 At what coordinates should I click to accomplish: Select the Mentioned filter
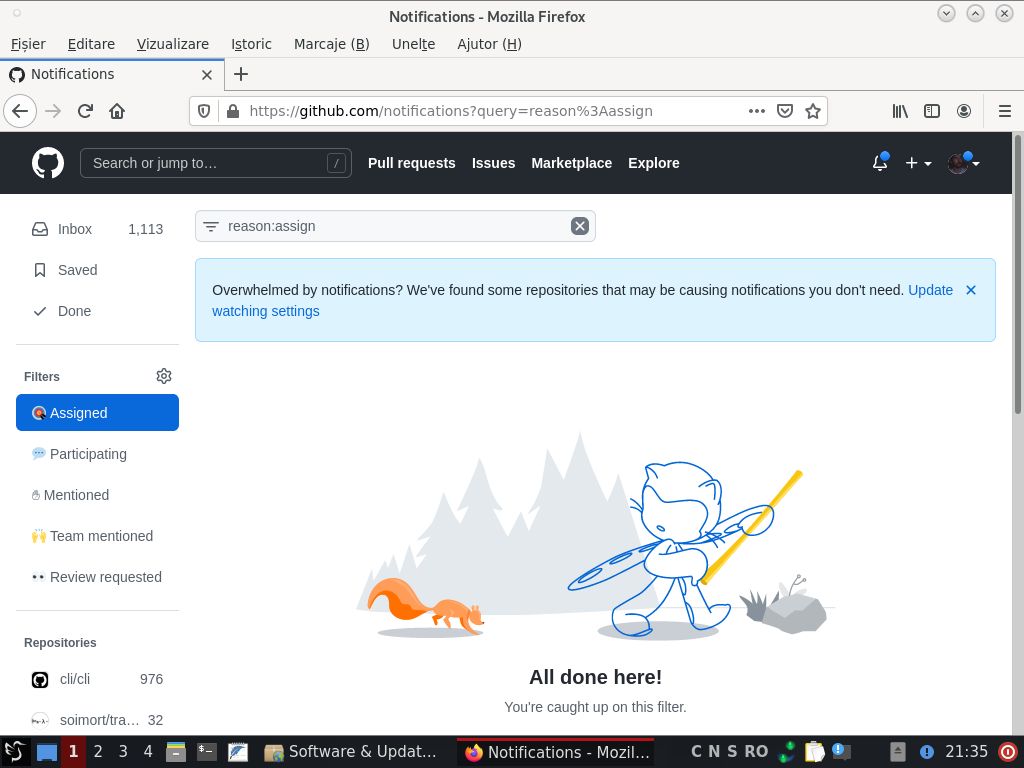point(97,495)
